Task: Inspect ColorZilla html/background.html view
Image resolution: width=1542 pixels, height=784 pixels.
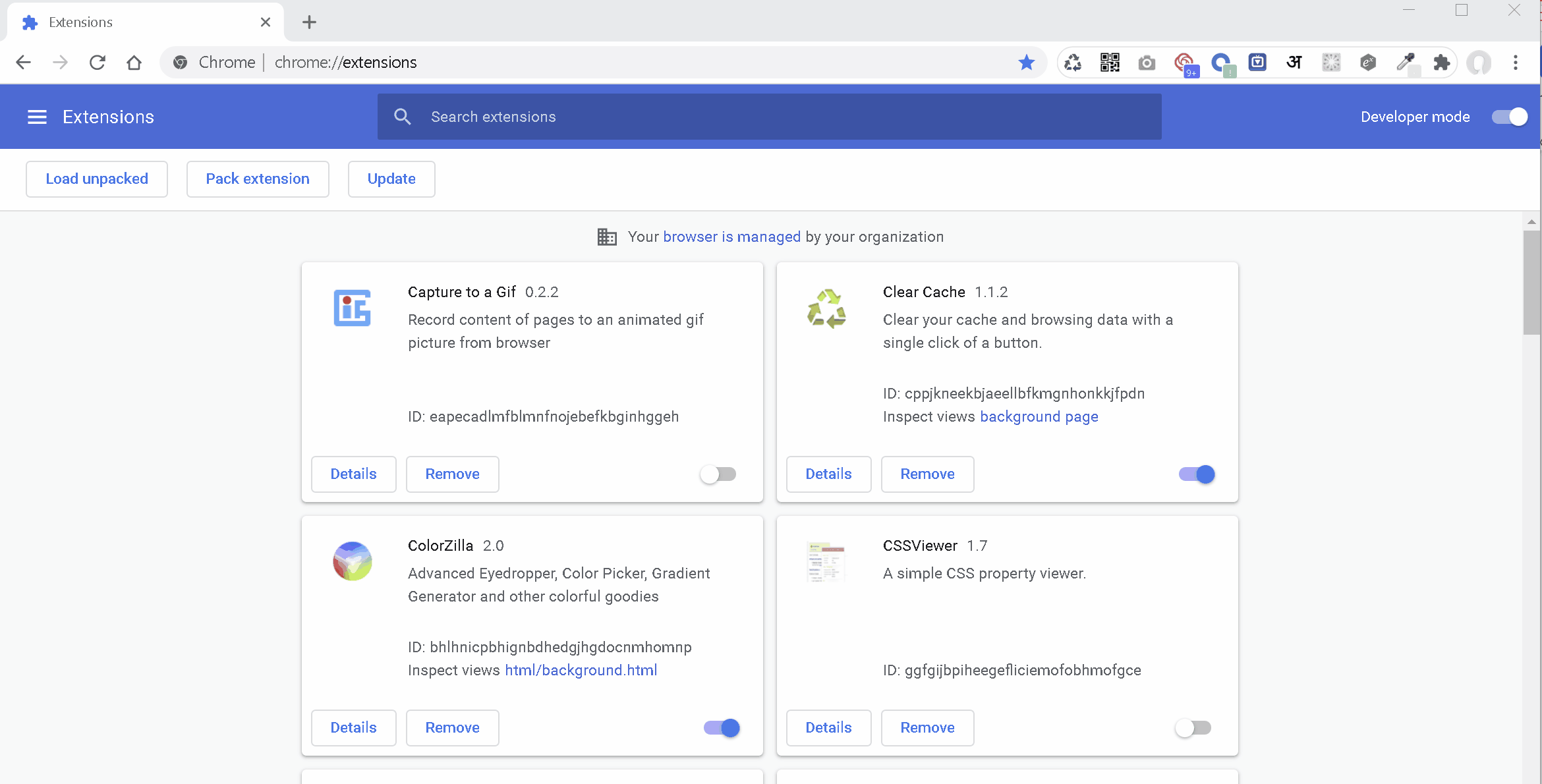Action: click(x=581, y=670)
